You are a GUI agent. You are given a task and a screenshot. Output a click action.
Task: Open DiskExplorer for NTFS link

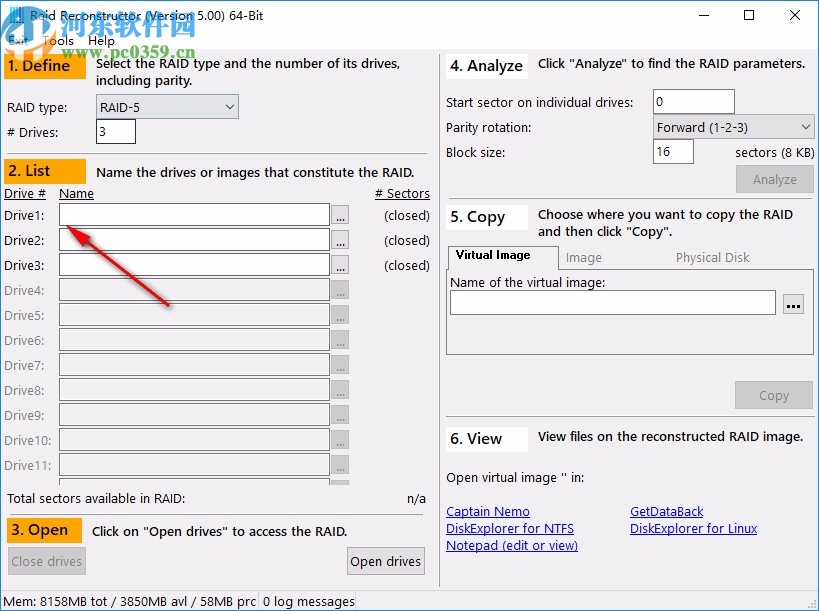point(510,528)
